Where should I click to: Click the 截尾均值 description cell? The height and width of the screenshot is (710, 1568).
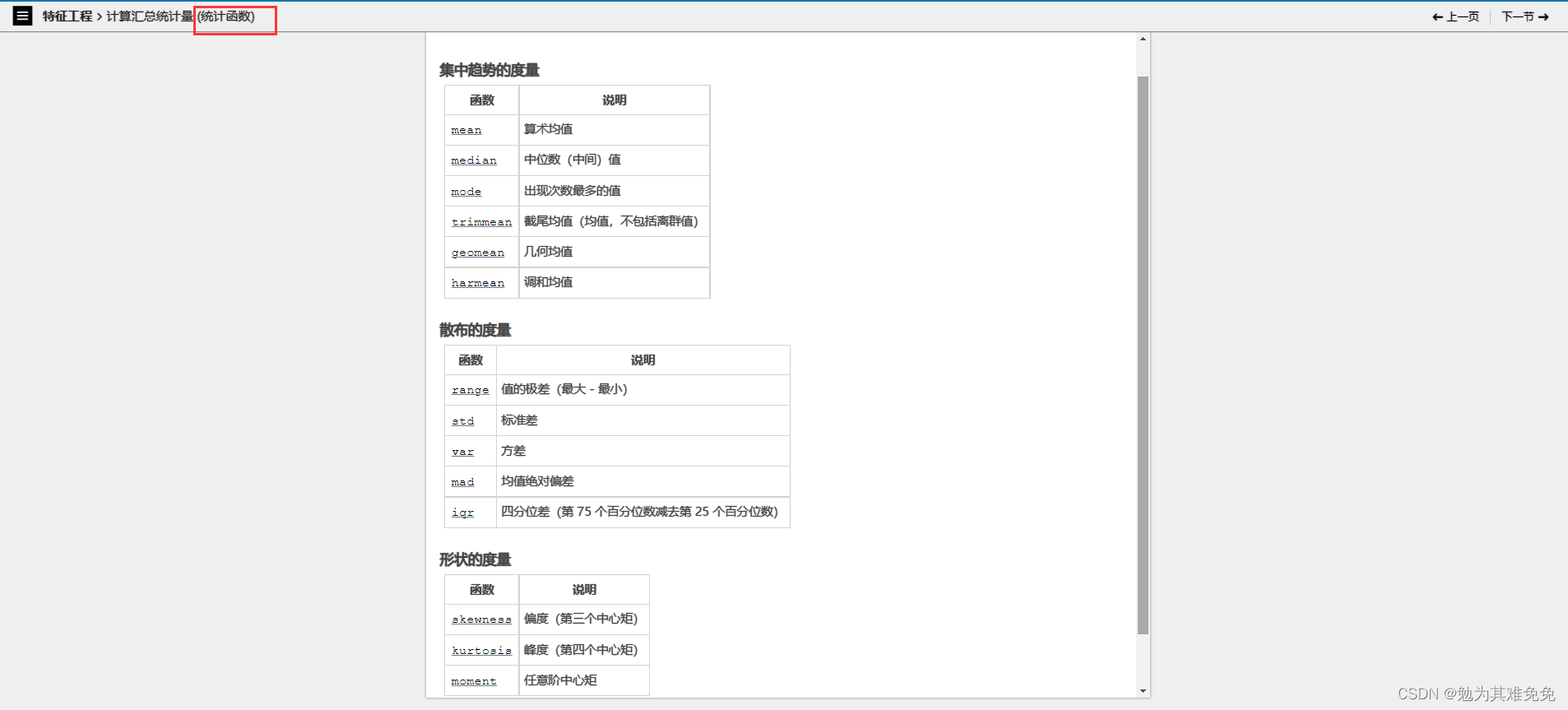pos(615,221)
